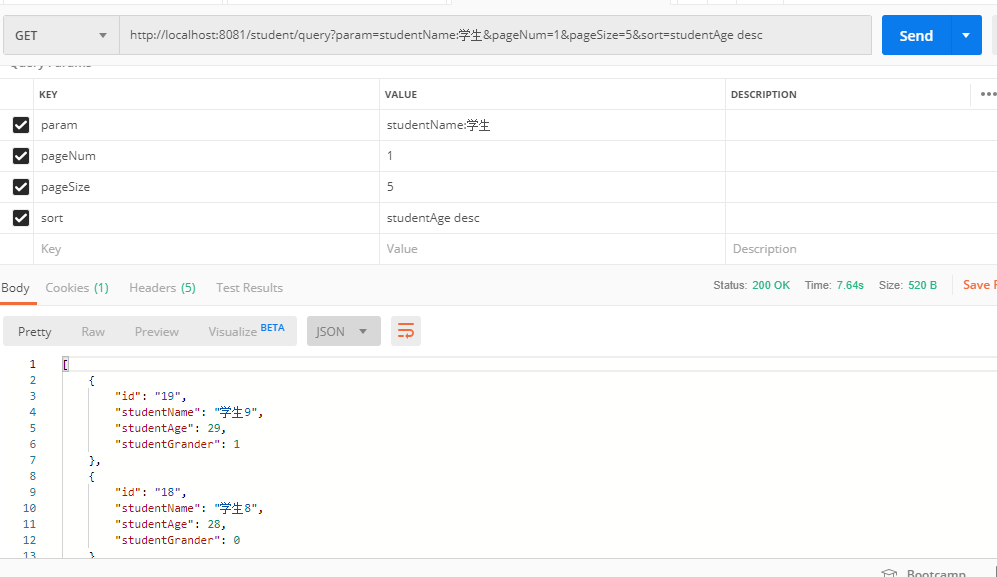Click the Save Response link
The width and height of the screenshot is (997, 577).
click(x=981, y=285)
